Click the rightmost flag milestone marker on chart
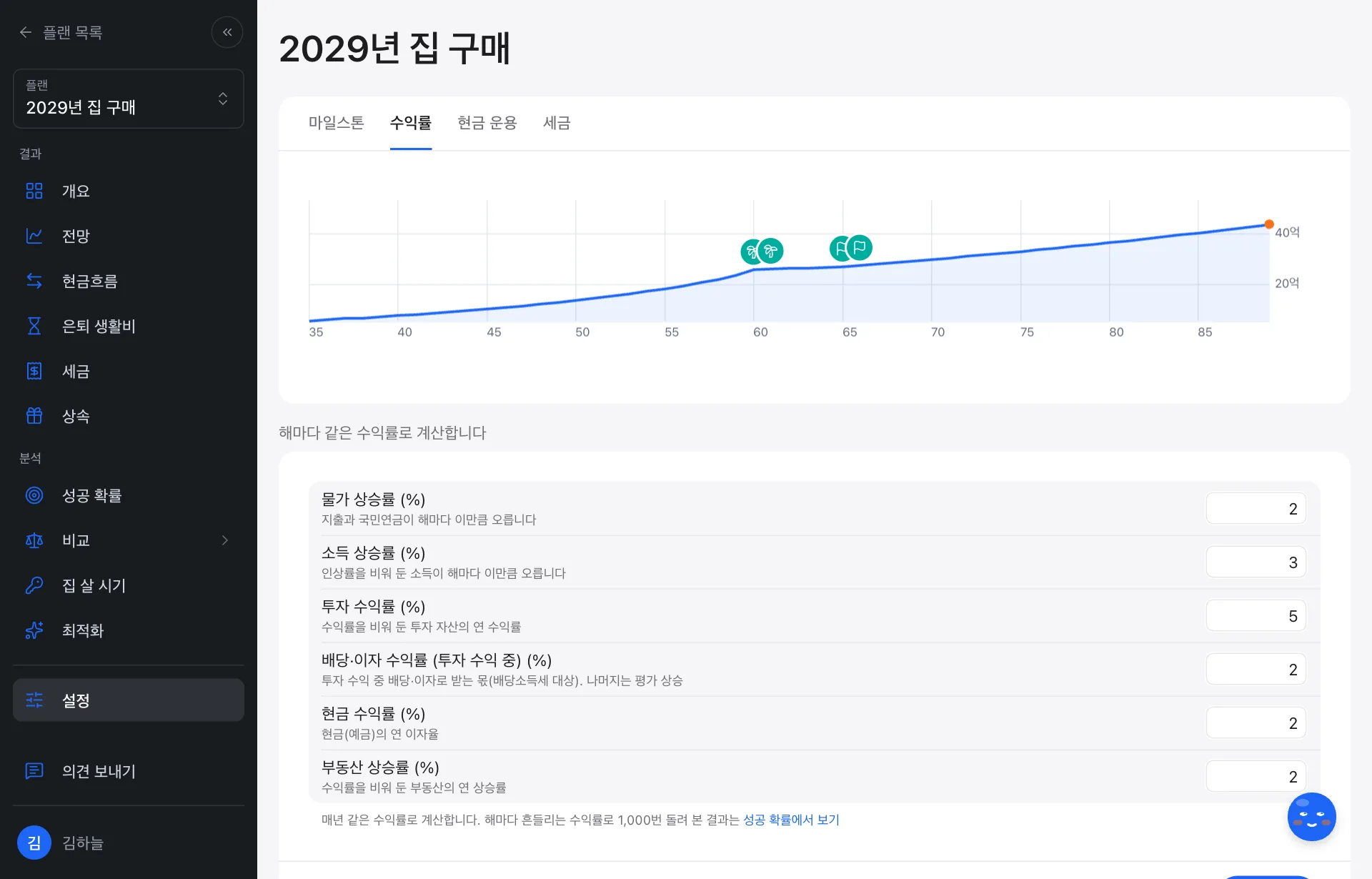The image size is (1372, 879). 860,248
